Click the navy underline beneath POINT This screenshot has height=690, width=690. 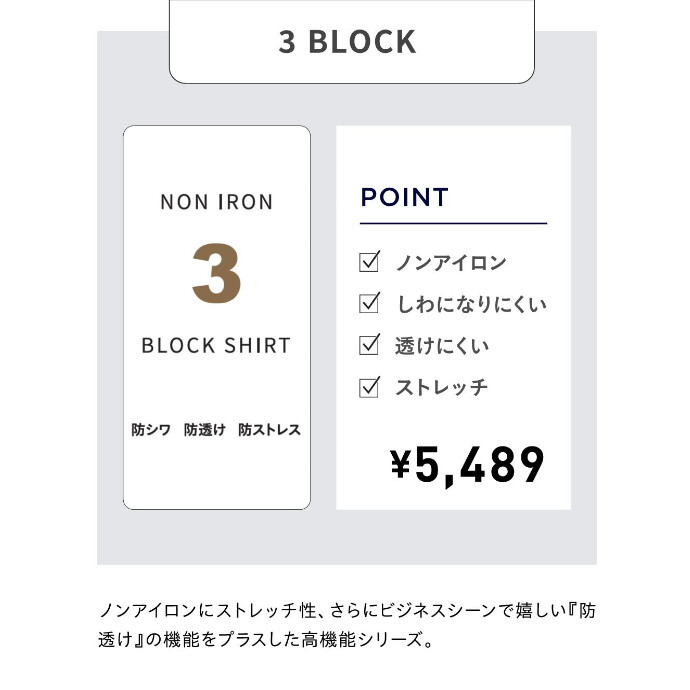[x=453, y=223]
